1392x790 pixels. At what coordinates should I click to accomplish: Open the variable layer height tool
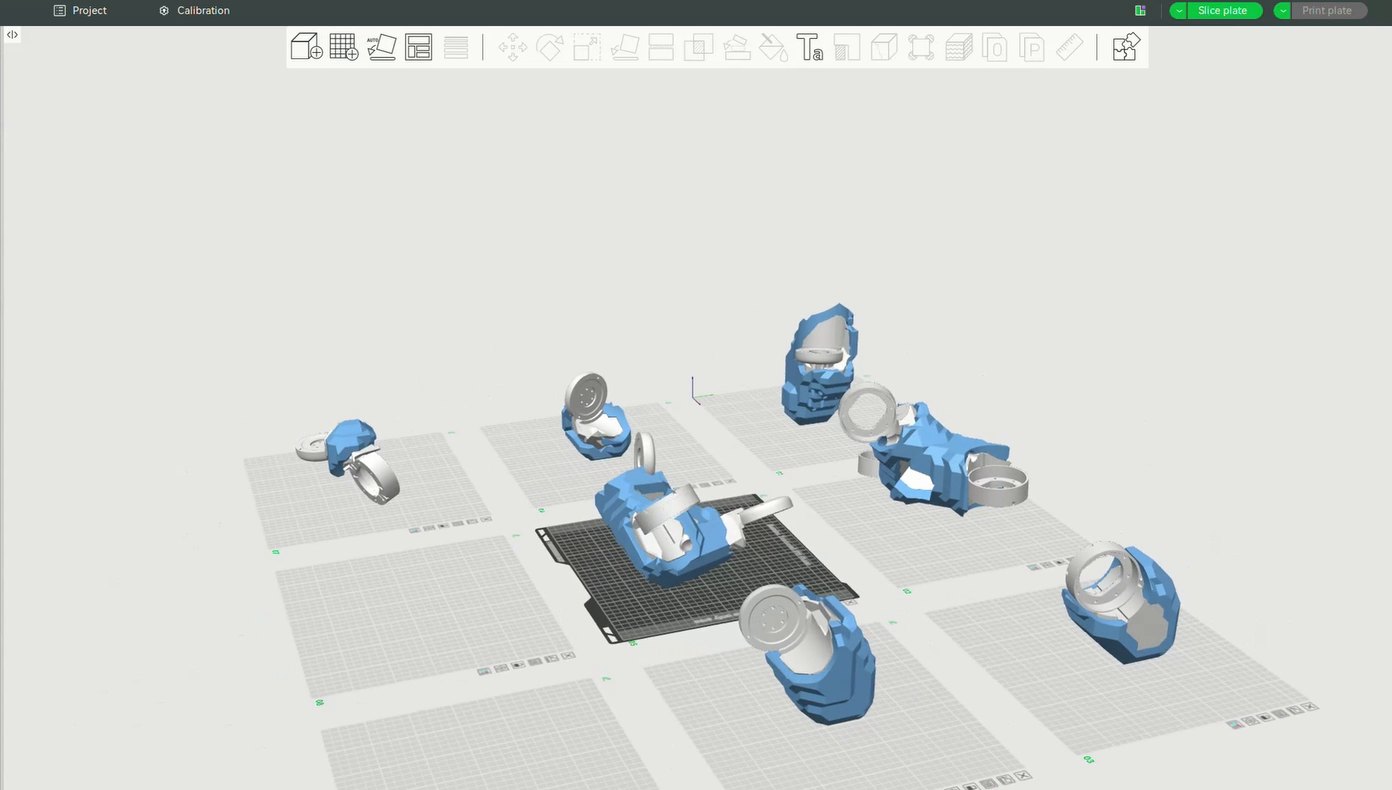click(x=455, y=47)
